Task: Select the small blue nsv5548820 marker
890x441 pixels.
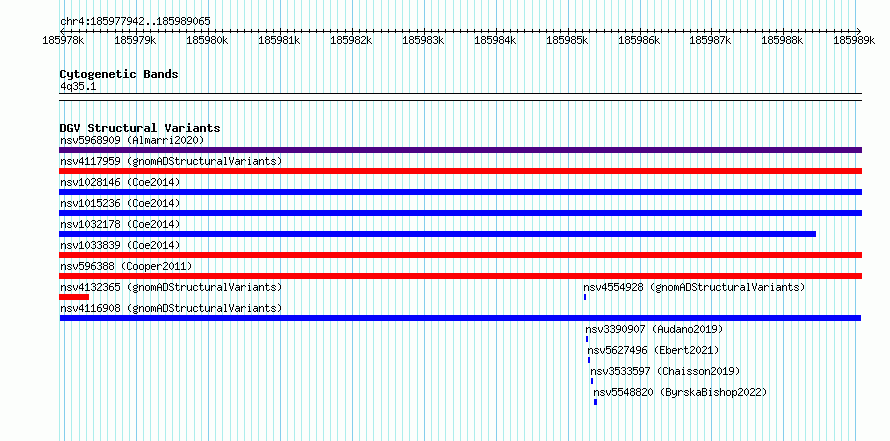Action: click(595, 402)
